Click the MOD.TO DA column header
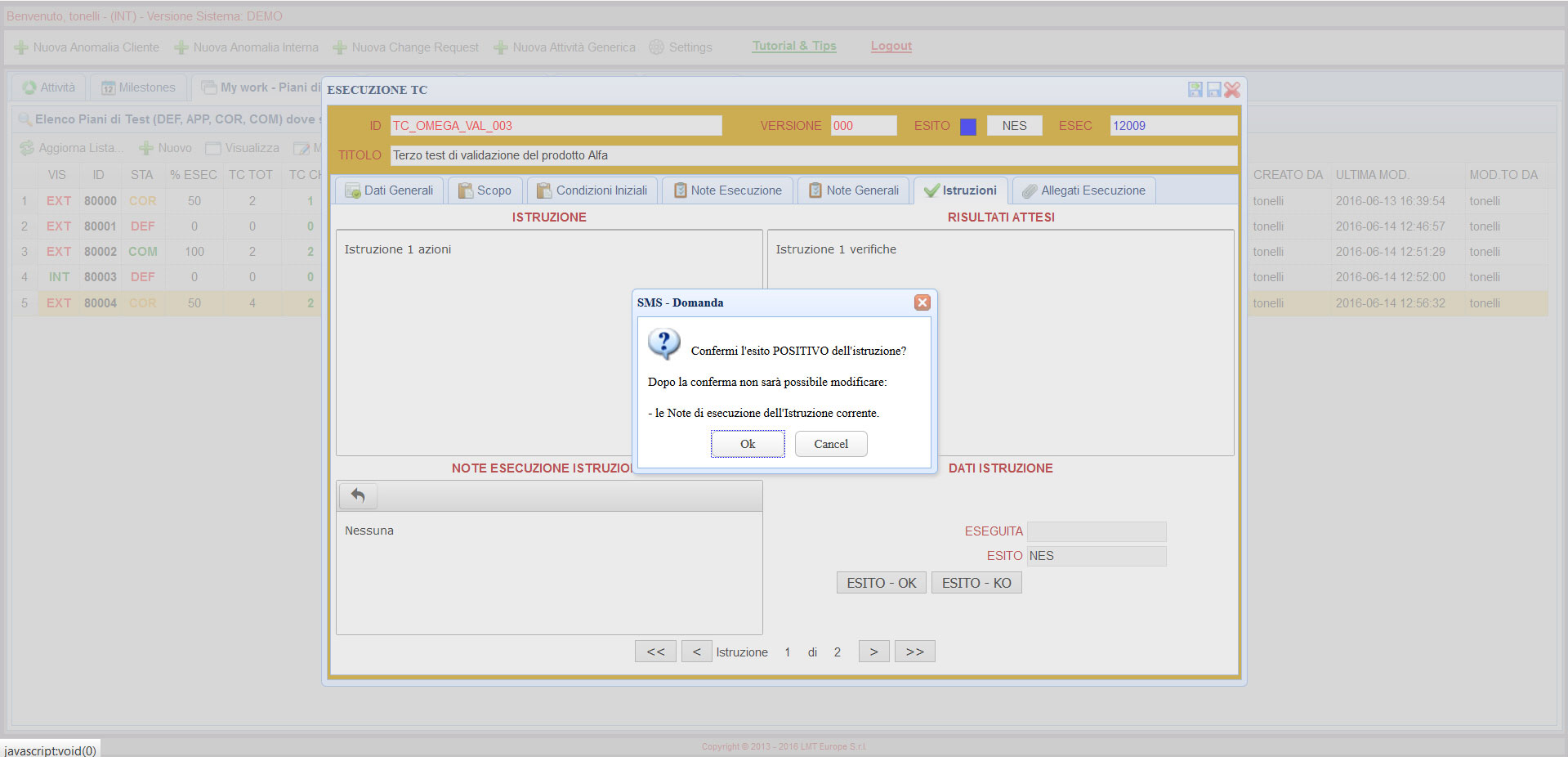 click(1504, 175)
